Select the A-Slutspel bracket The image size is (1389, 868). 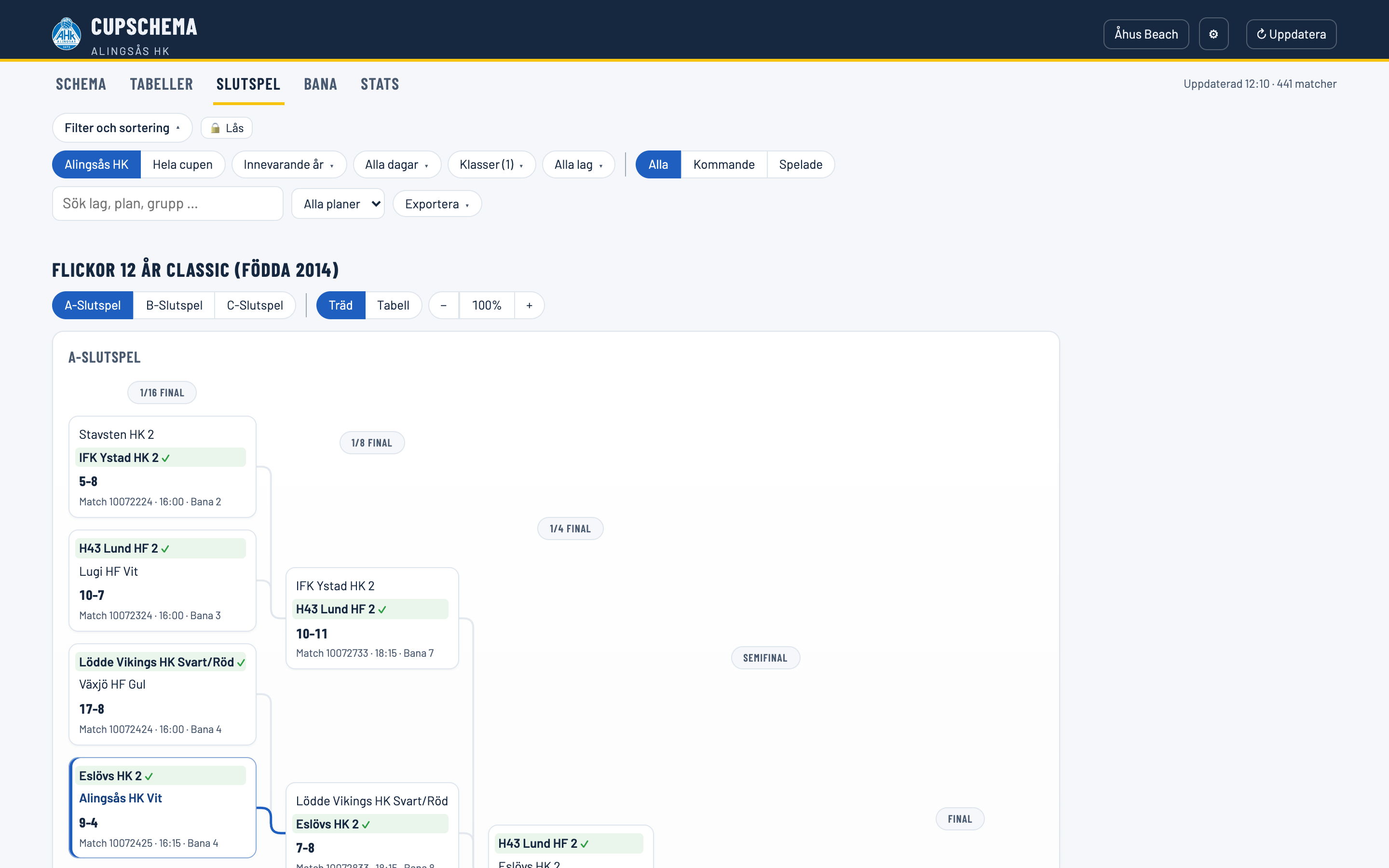93,305
